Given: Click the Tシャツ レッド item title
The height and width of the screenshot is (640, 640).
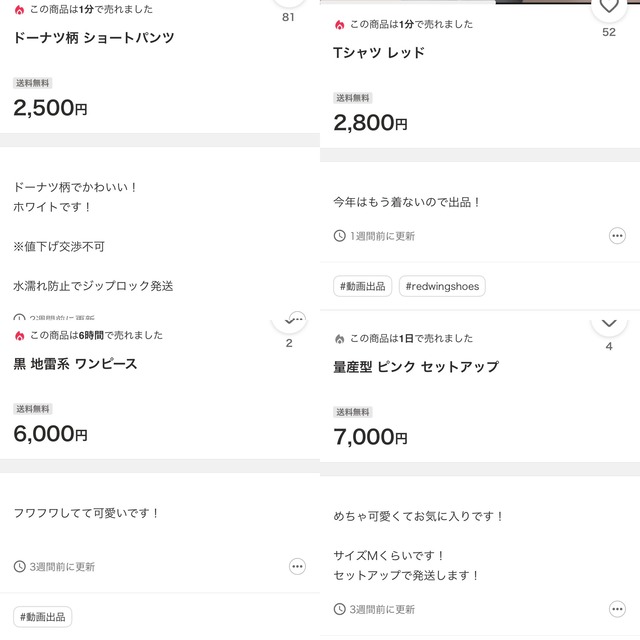Looking at the screenshot, I should click(x=379, y=52).
